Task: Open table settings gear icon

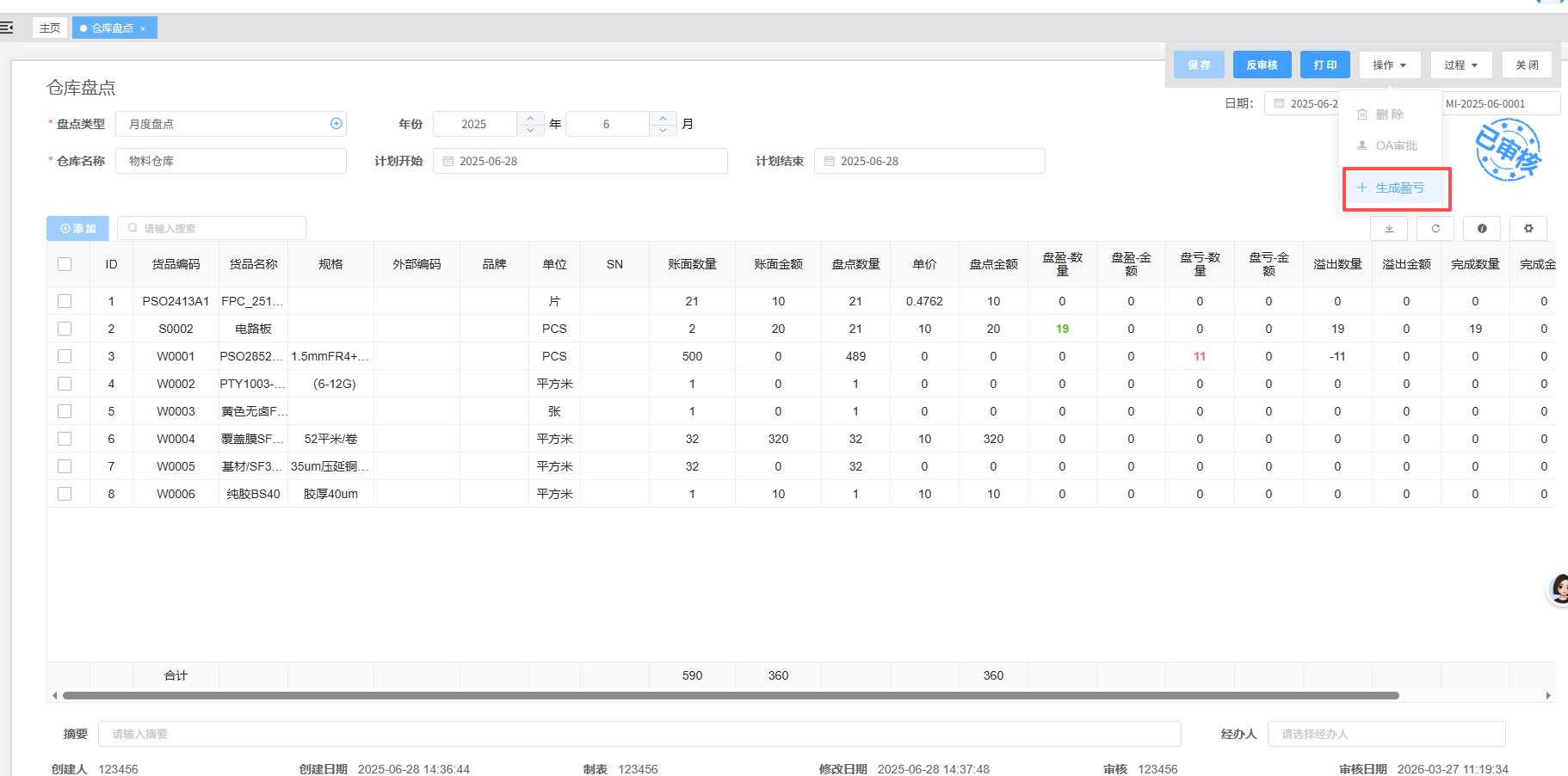Action: pos(1528,229)
